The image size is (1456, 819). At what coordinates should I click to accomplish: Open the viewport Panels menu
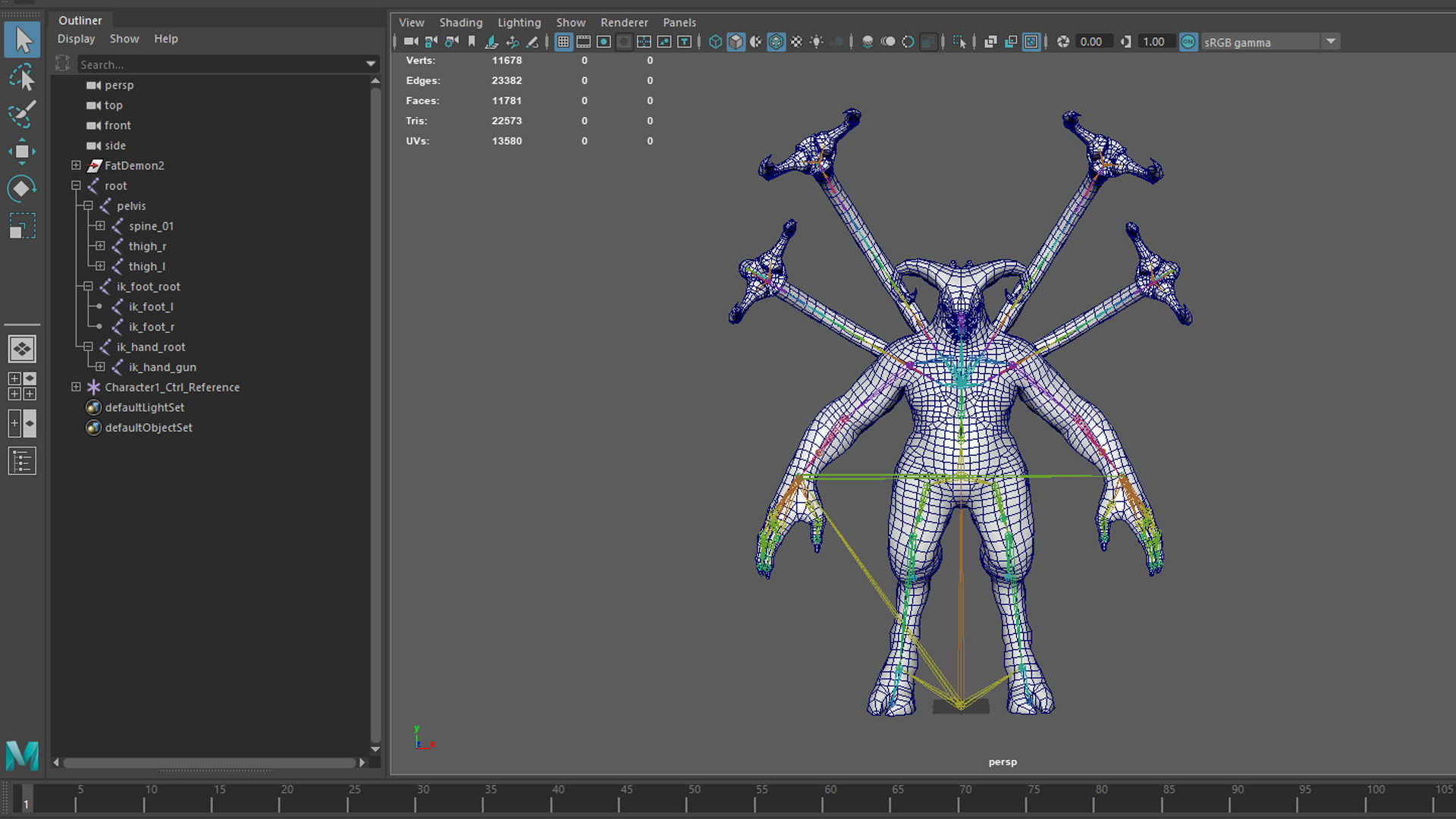[679, 23]
